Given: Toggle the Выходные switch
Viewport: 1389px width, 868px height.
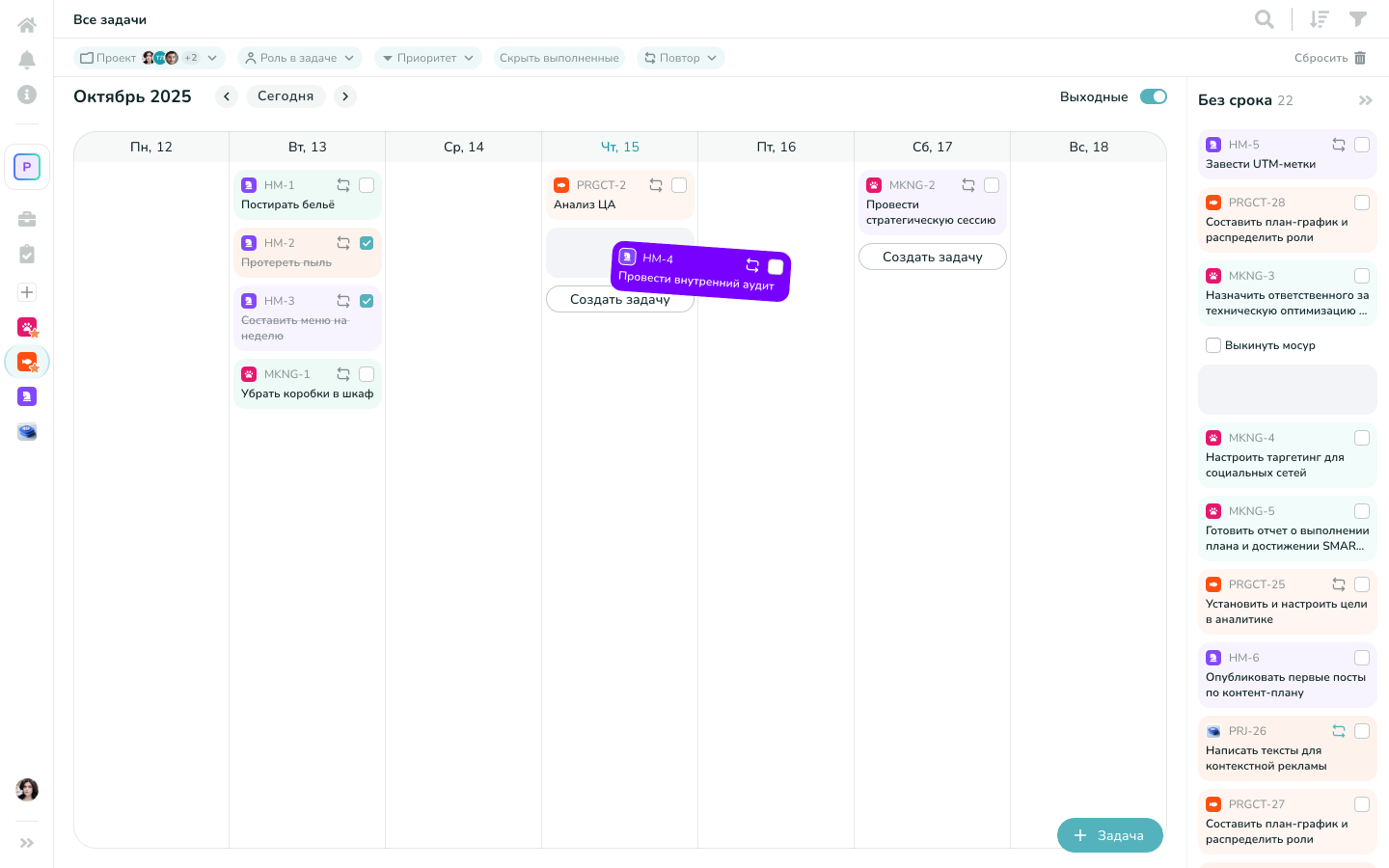Looking at the screenshot, I should [1153, 96].
